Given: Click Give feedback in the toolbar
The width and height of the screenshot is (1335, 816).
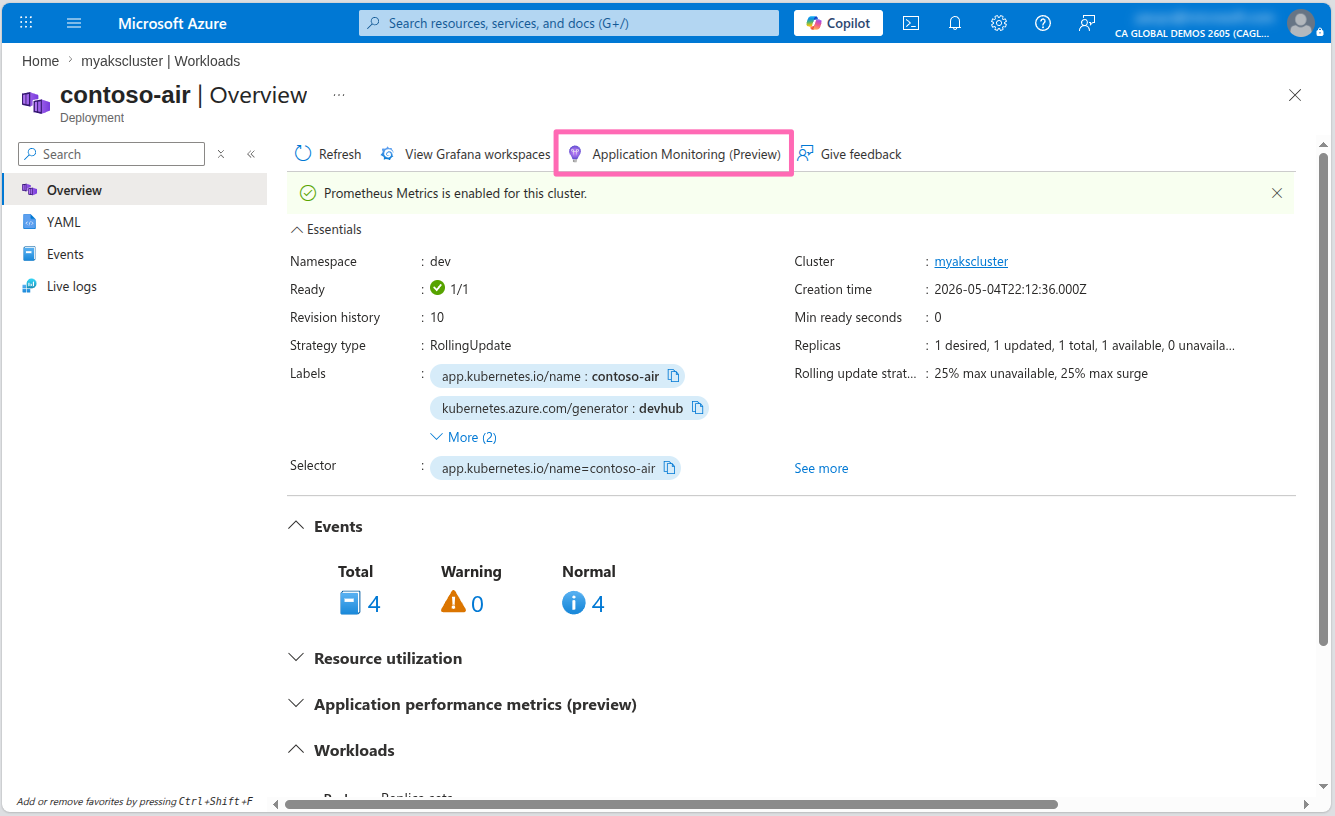Looking at the screenshot, I should click(x=850, y=154).
